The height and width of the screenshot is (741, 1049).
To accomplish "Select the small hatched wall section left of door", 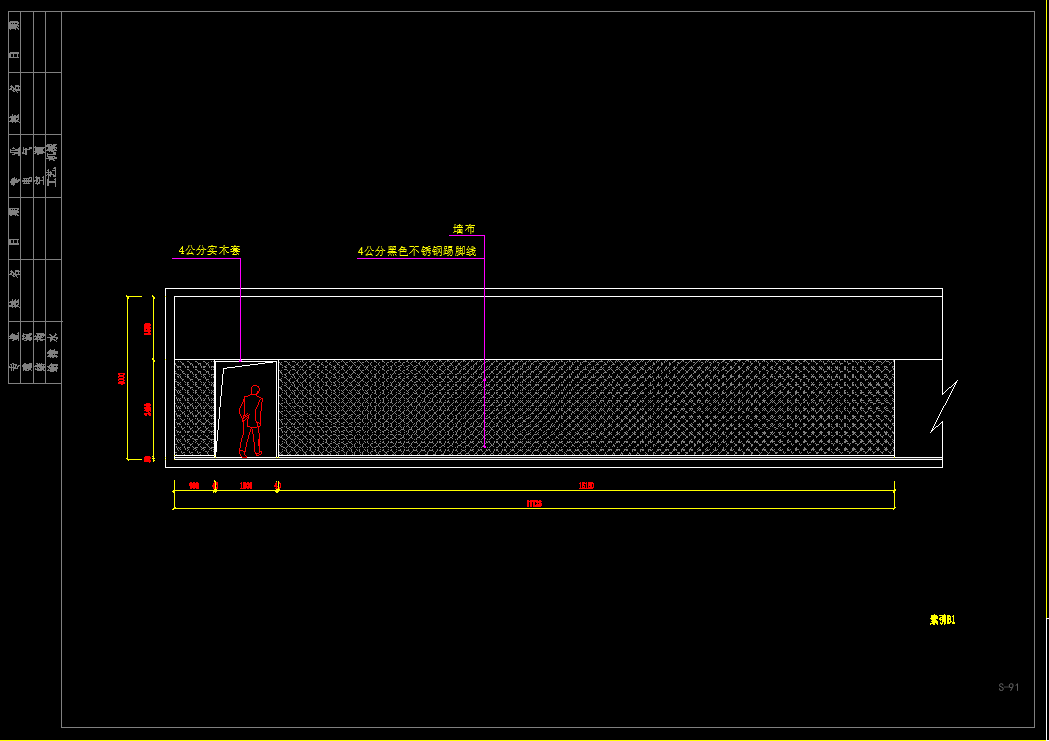I will click(194, 407).
